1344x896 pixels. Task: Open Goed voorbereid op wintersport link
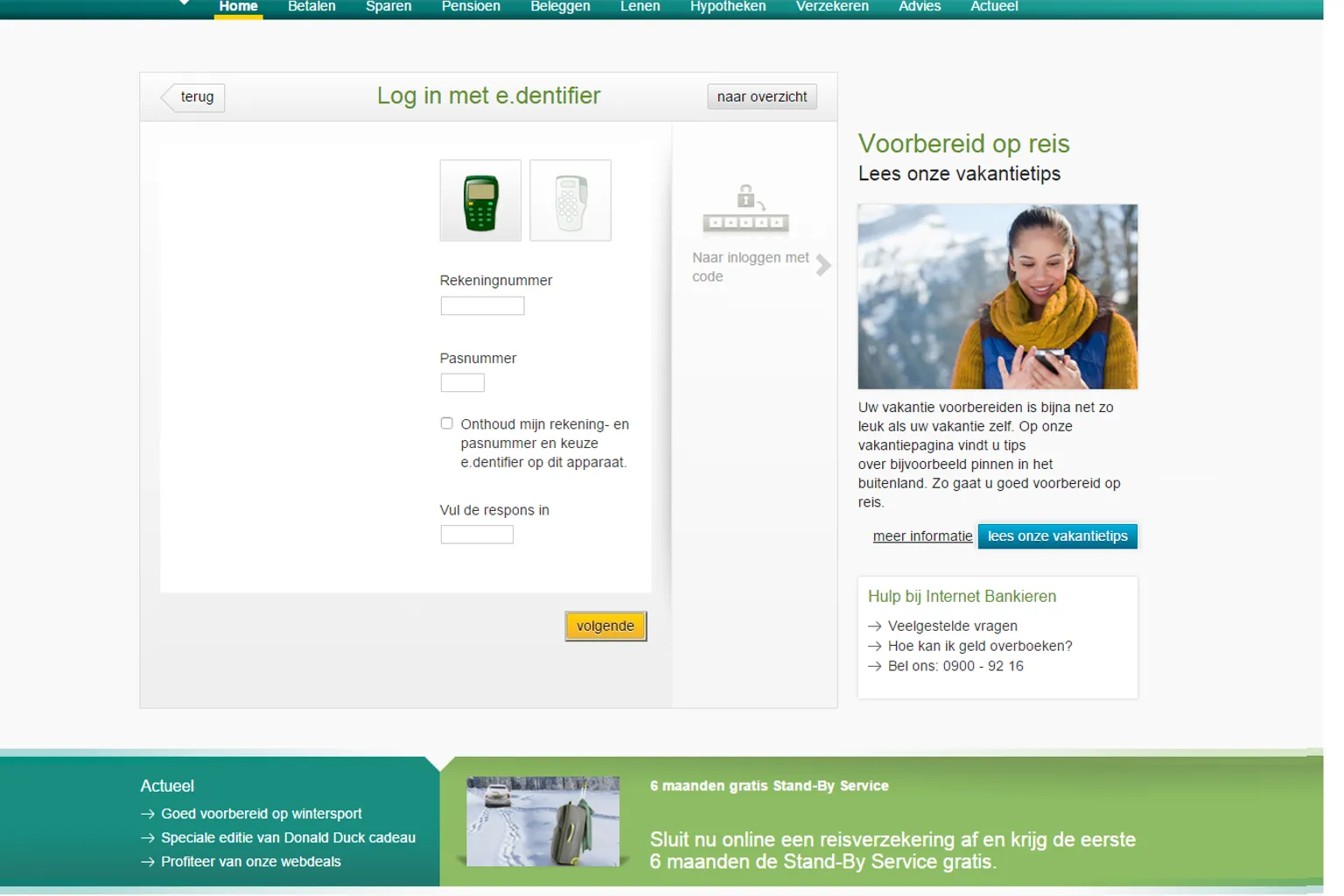pyautogui.click(x=261, y=814)
